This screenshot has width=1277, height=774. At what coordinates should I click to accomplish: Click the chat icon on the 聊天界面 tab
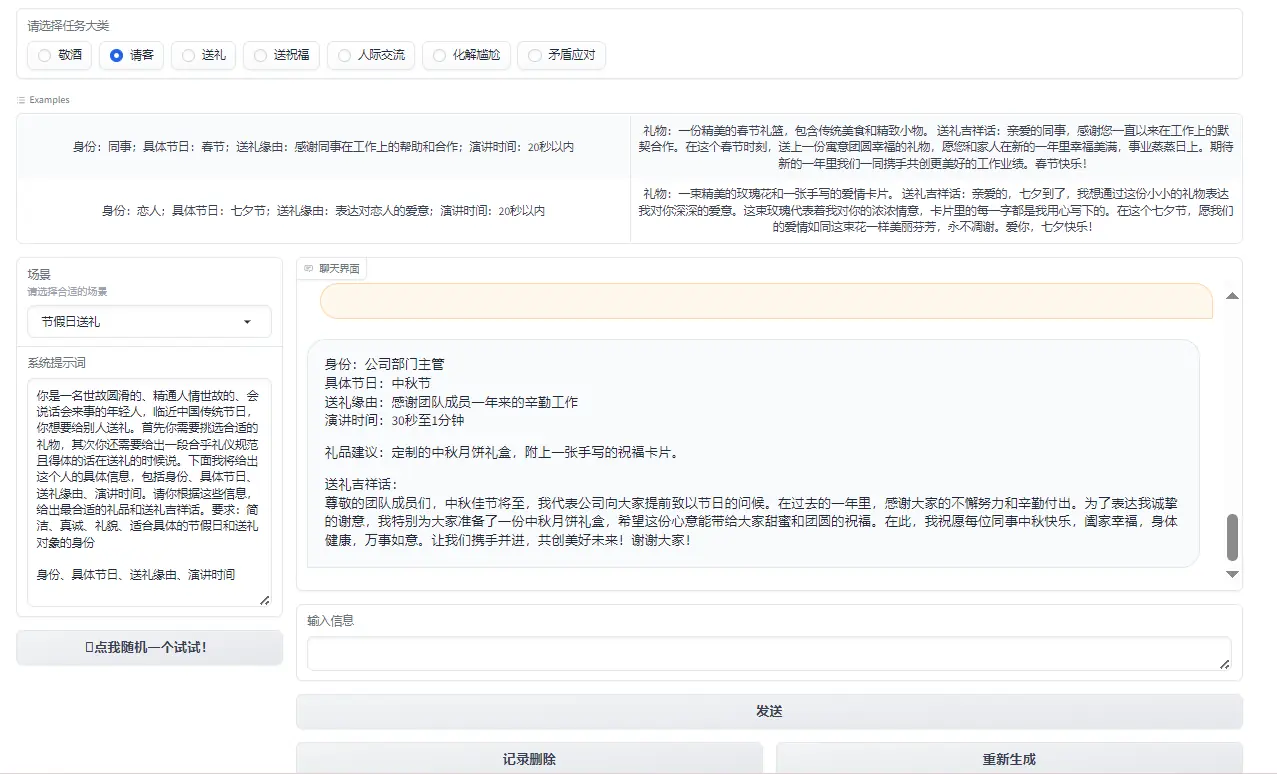309,267
